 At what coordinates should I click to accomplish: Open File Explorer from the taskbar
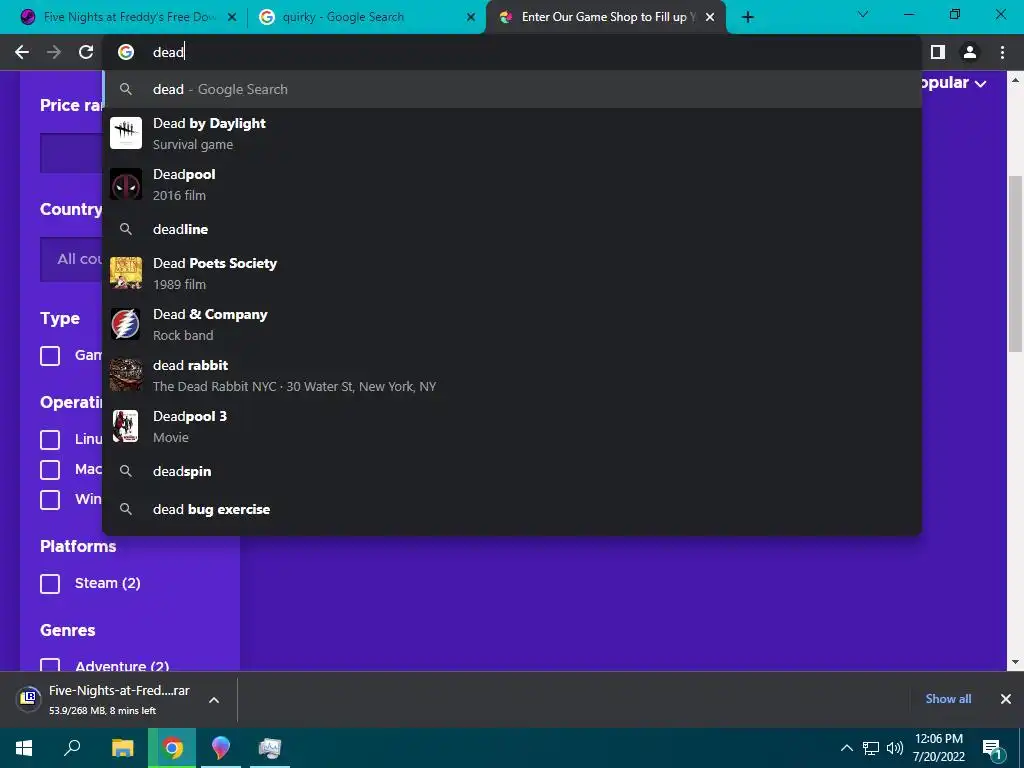tap(122, 748)
